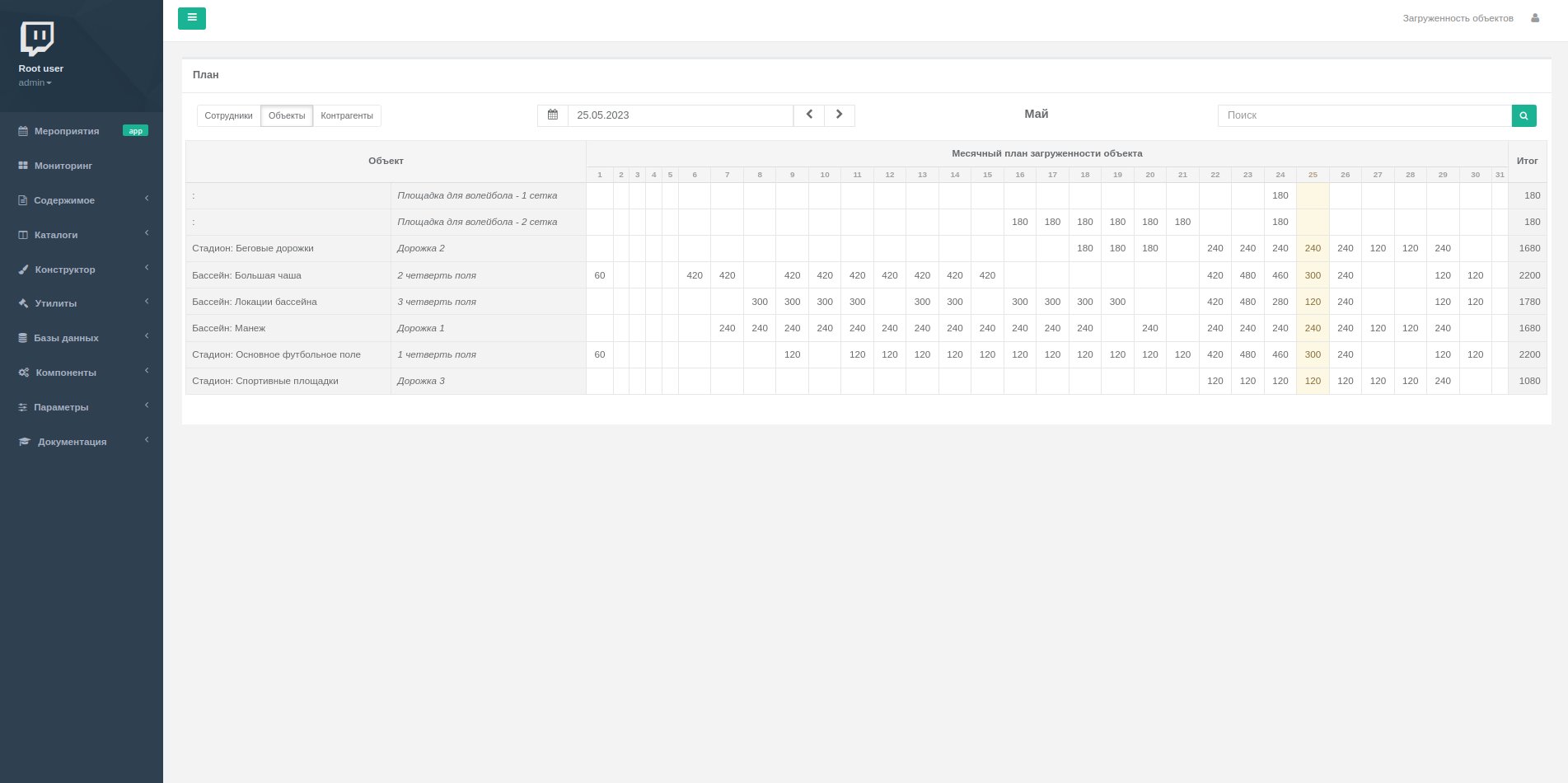Switch to the Контрагенты view
Viewport: 1568px width, 783px height.
[x=347, y=115]
